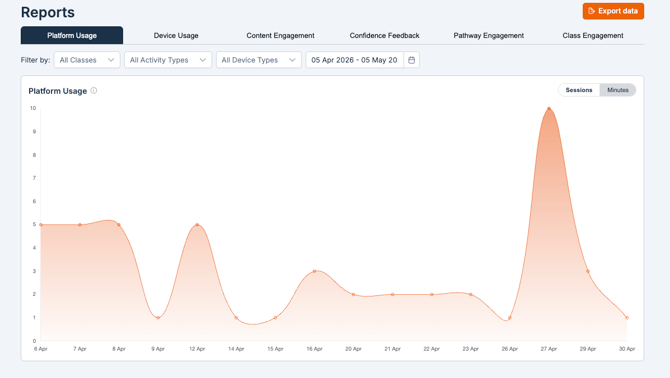Click the 27 Apr axis label
Viewport: 670px width, 378px height.
click(x=549, y=349)
